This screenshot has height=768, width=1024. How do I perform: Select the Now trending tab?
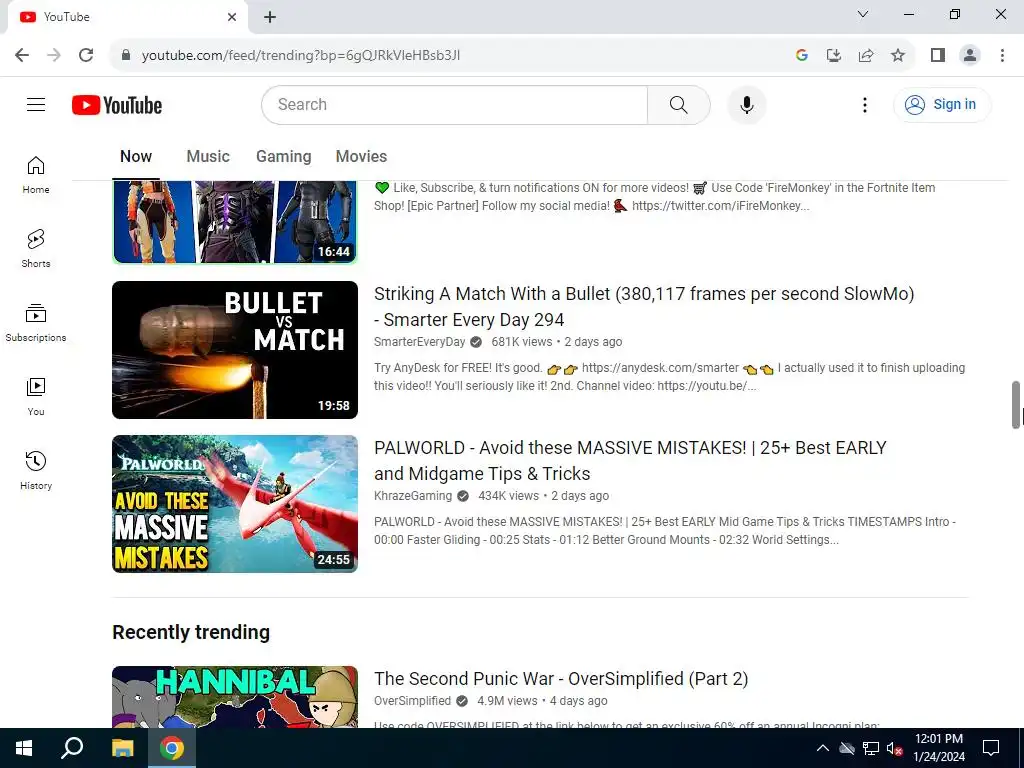(136, 157)
